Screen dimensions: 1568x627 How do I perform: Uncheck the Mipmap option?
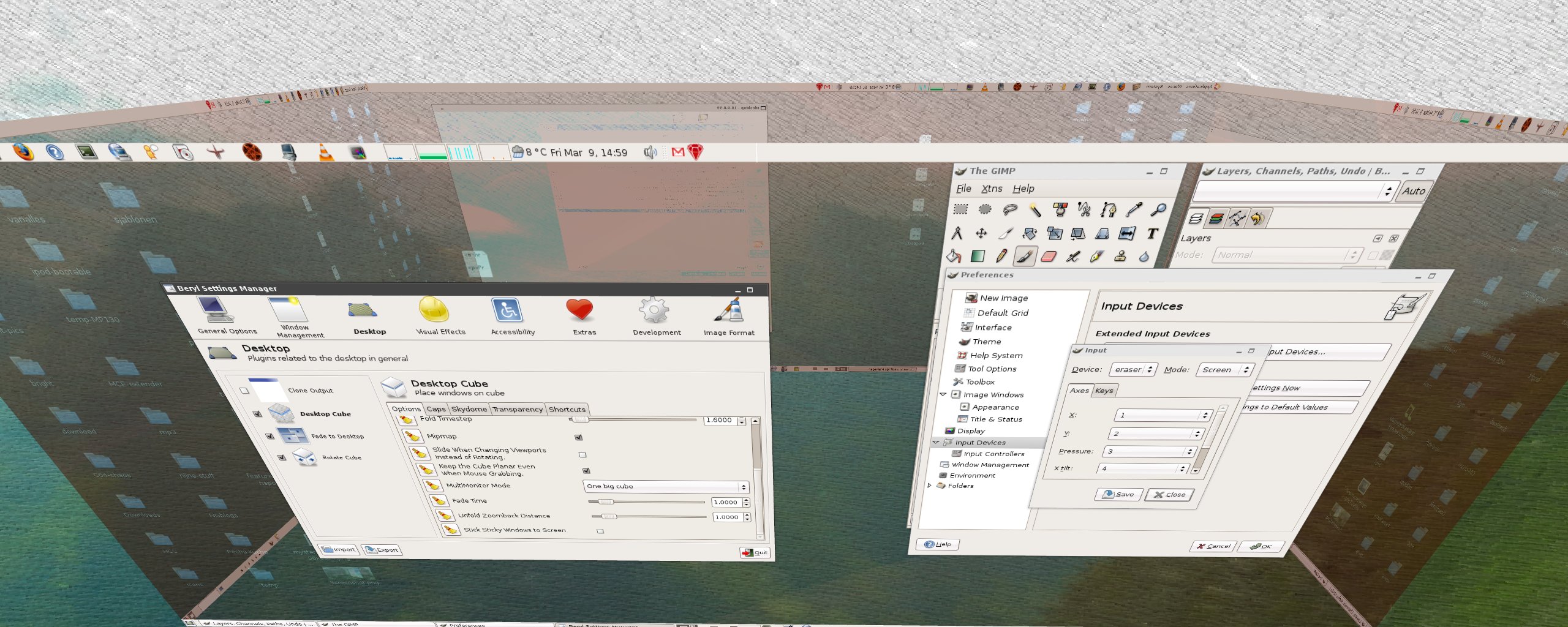[579, 437]
